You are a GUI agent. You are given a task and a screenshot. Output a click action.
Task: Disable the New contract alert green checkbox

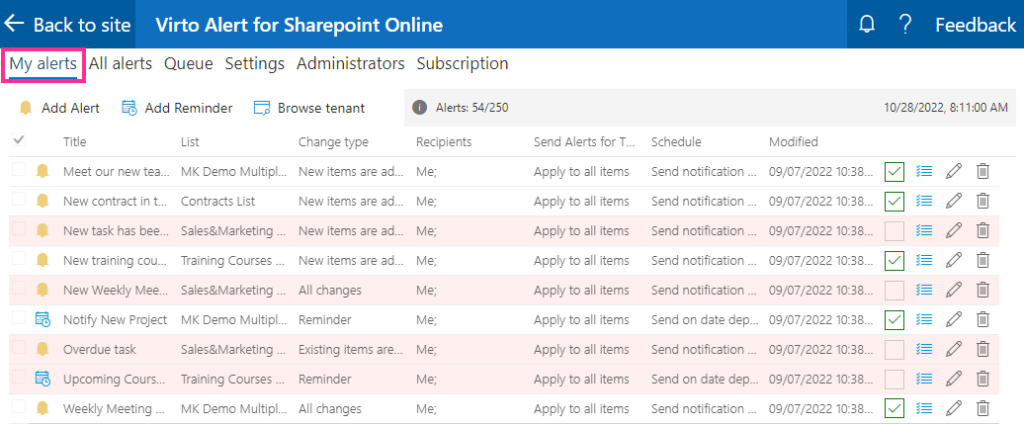(894, 201)
